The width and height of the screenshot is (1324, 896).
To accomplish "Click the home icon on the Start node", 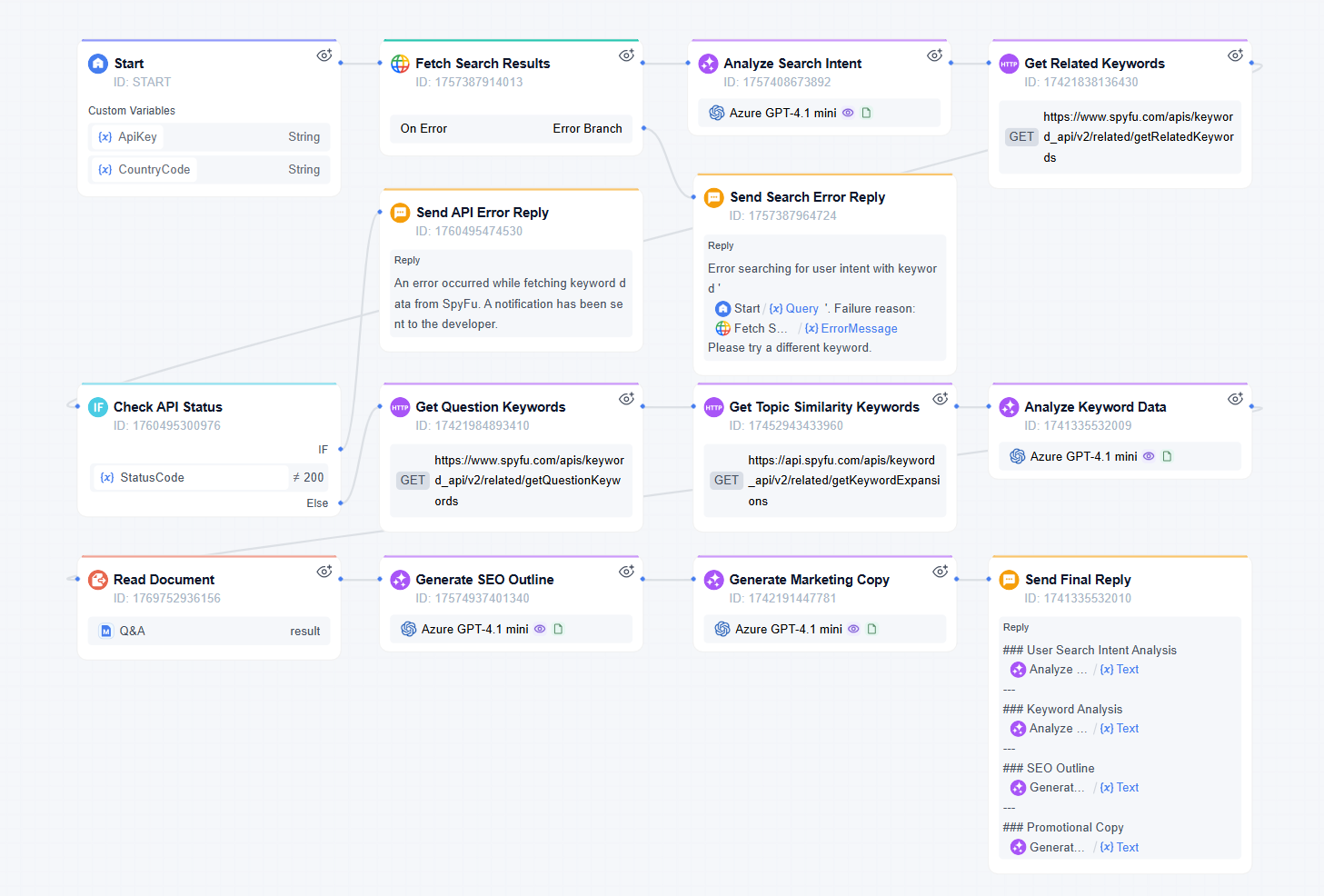I will (97, 63).
